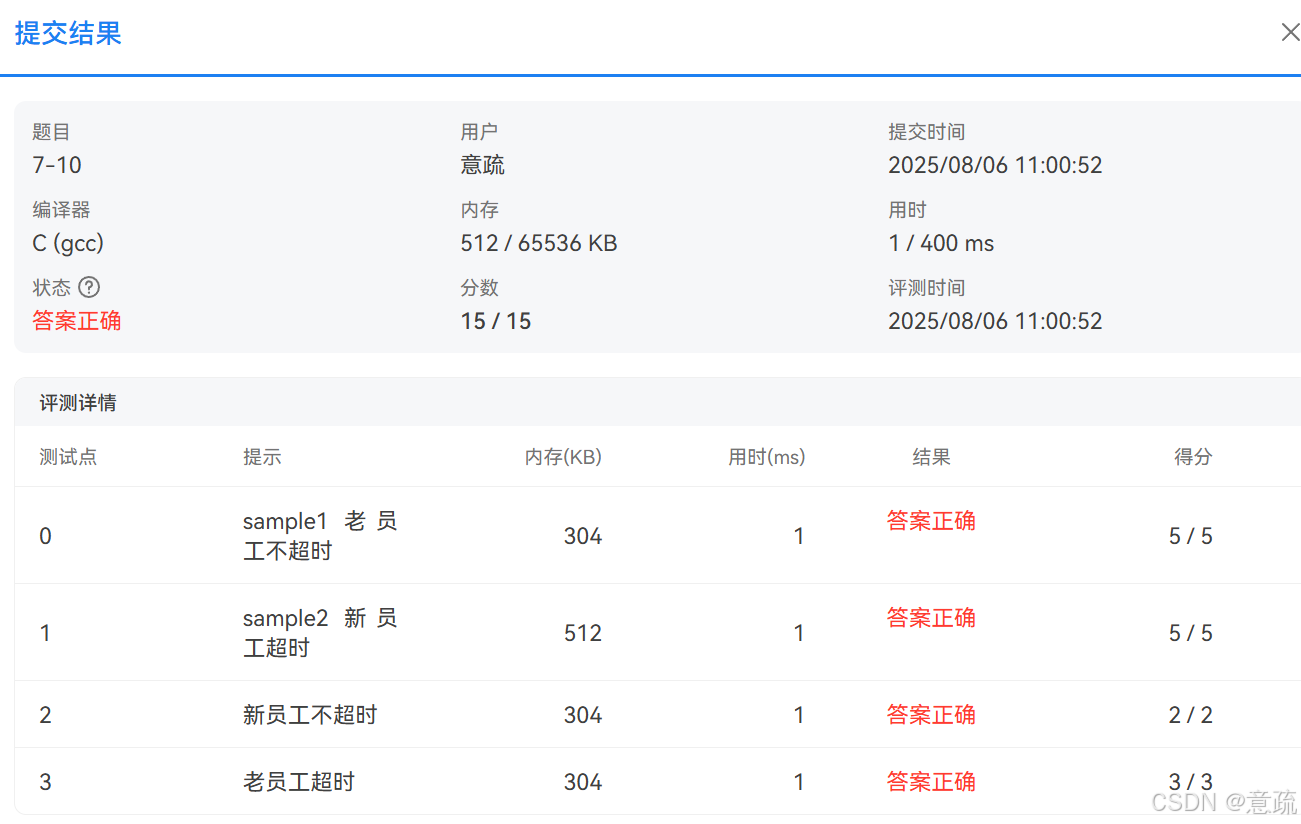The width and height of the screenshot is (1301, 824).
Task: Click the 答案正确 result for test point 2
Action: coord(931,715)
